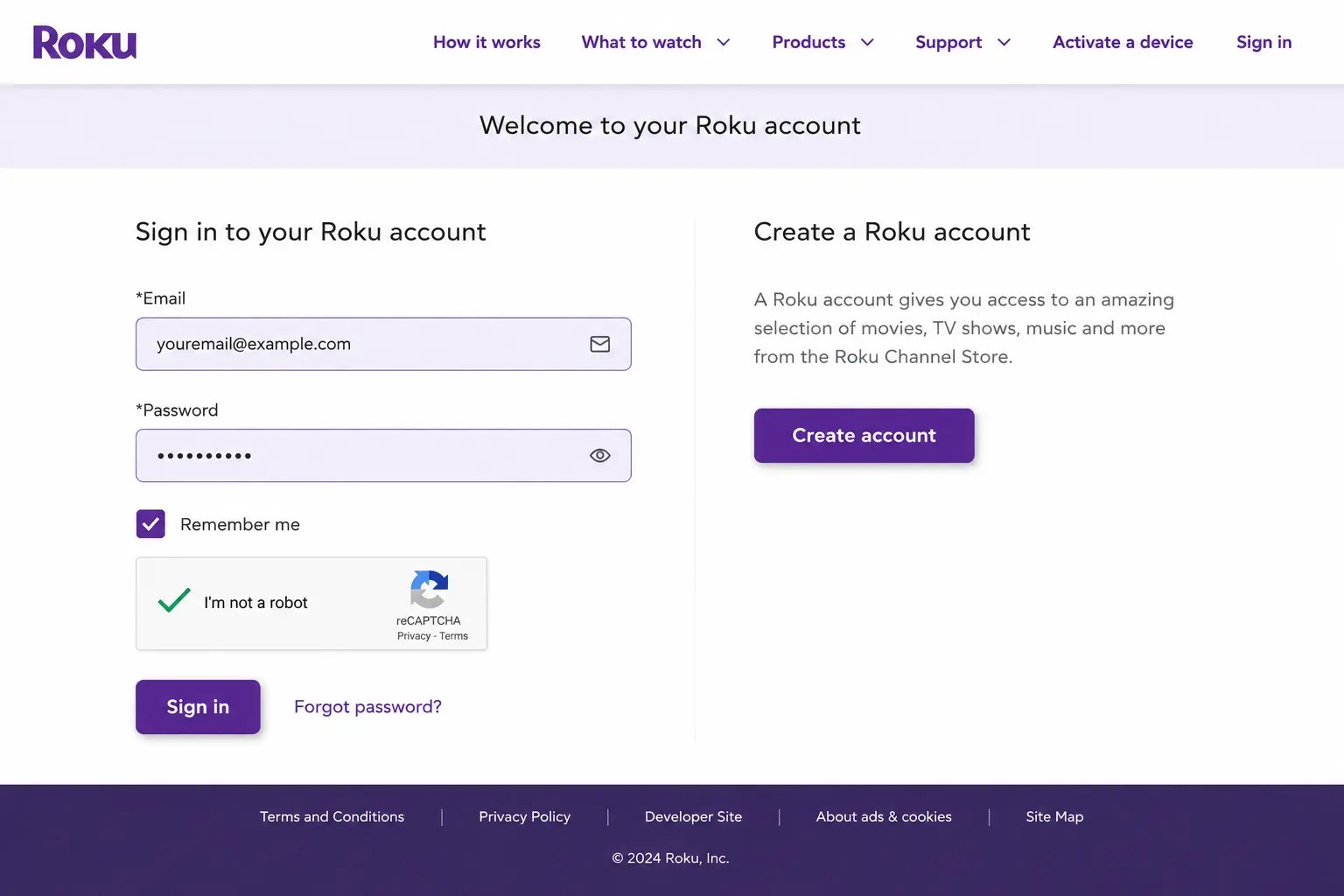Click the I'm not a robot label
This screenshot has height=896, width=1344.
[x=255, y=603]
